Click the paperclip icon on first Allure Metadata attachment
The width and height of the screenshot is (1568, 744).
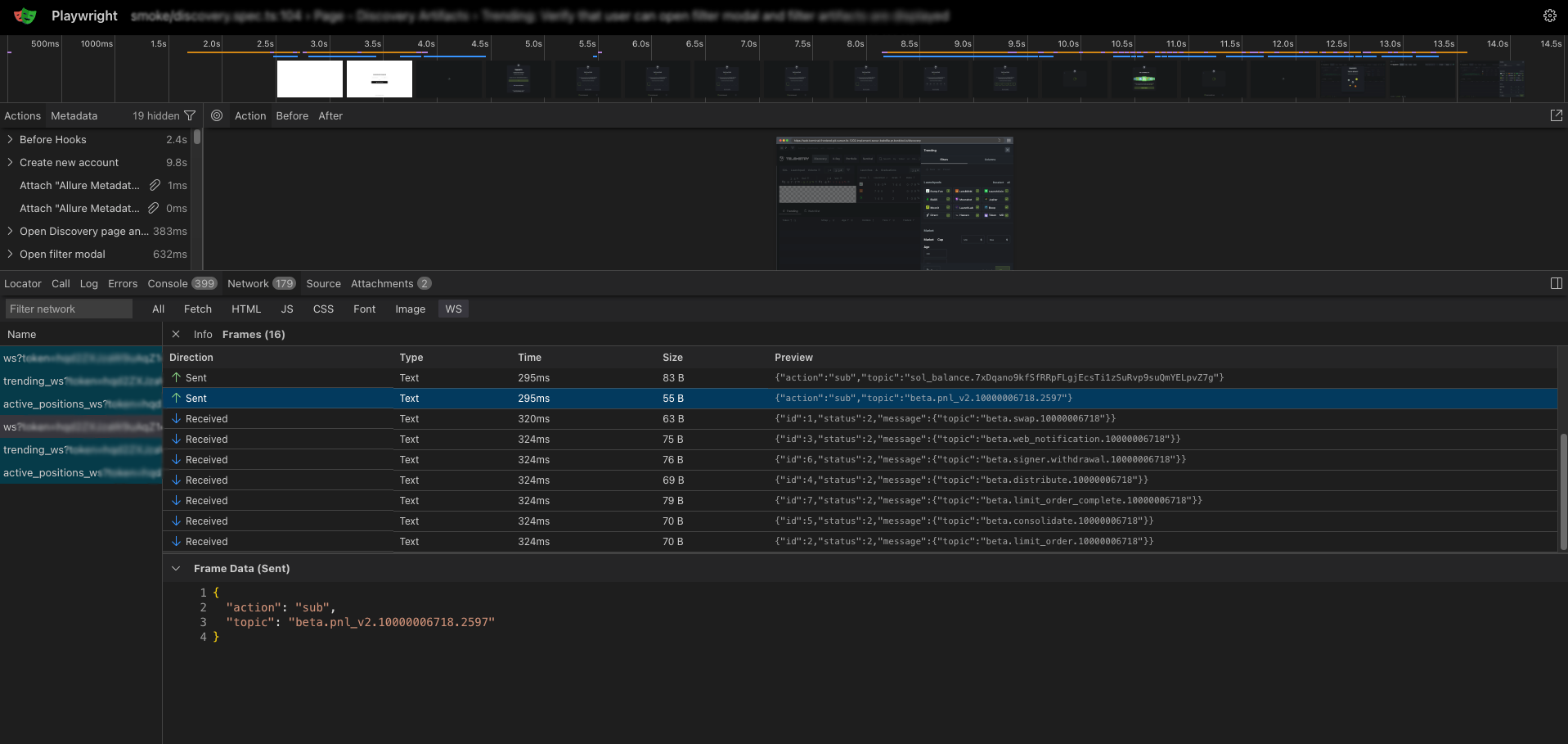155,185
